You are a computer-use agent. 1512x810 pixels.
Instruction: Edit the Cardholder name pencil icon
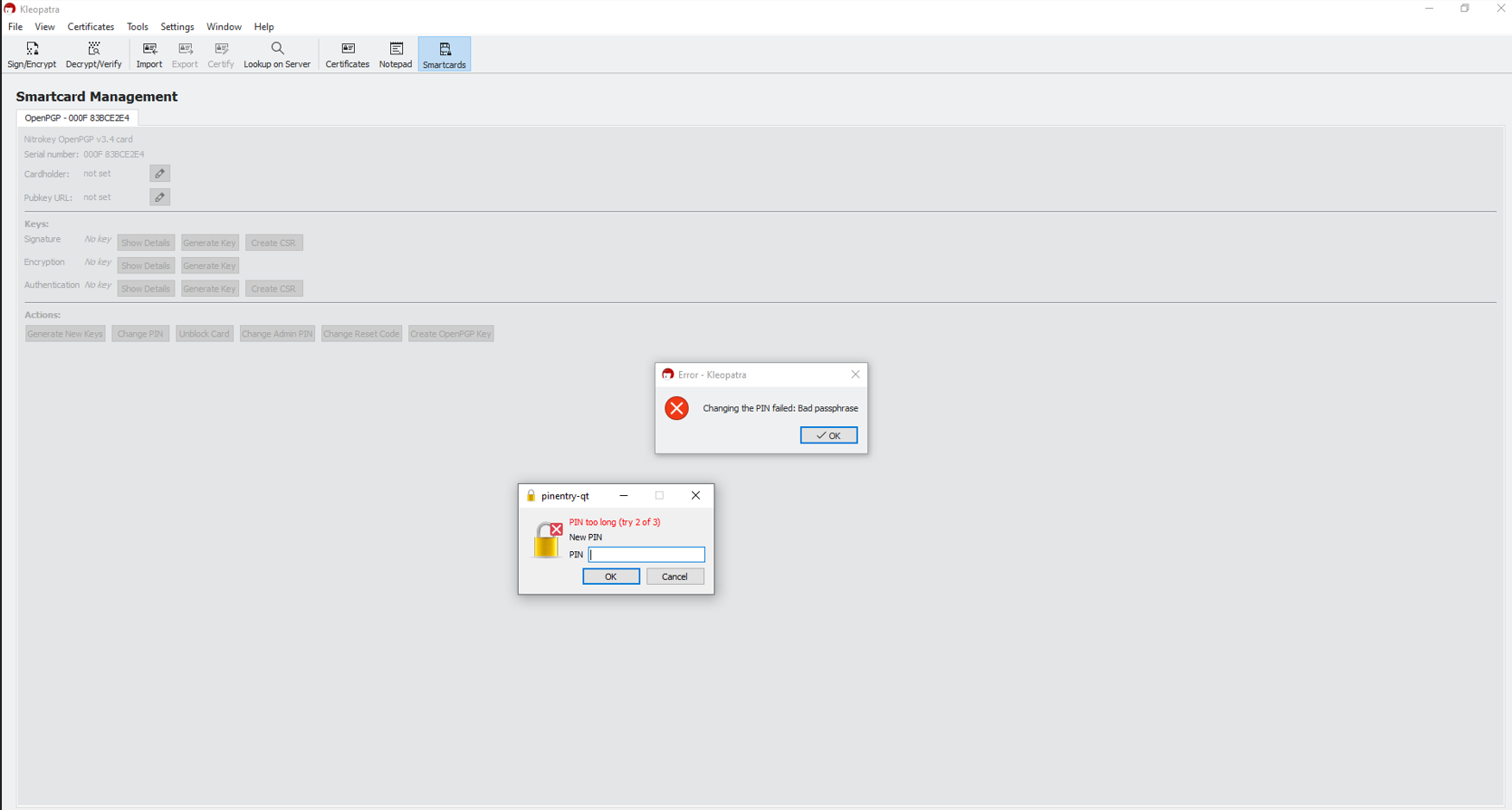point(160,174)
